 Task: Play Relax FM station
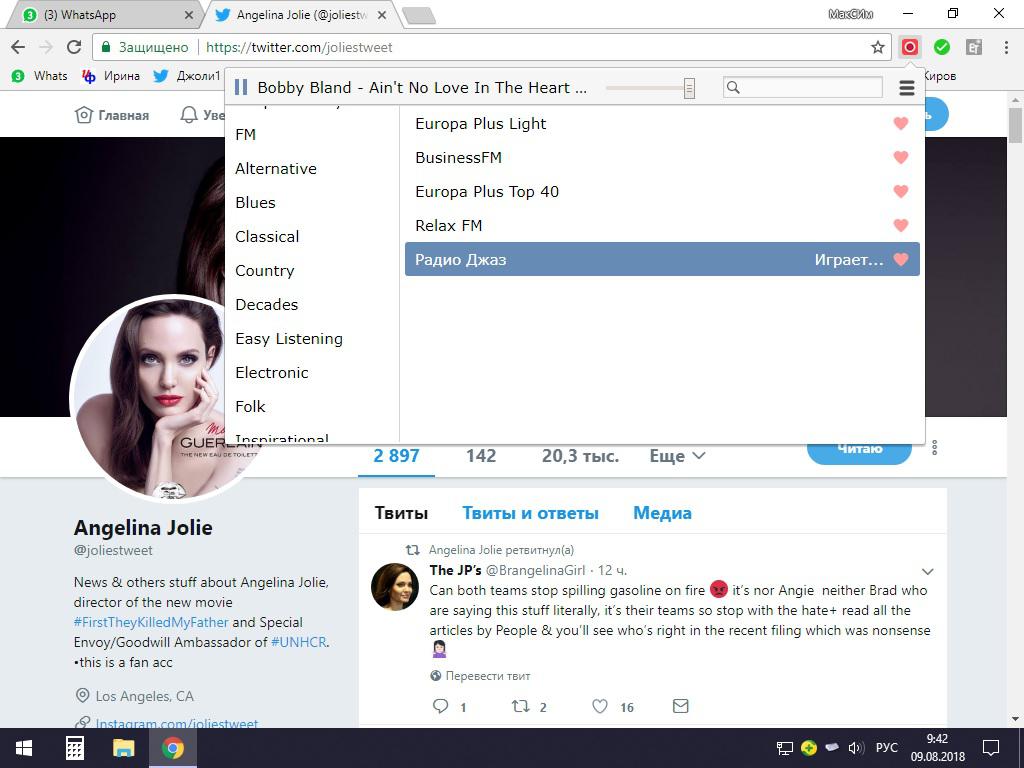pyautogui.click(x=449, y=225)
